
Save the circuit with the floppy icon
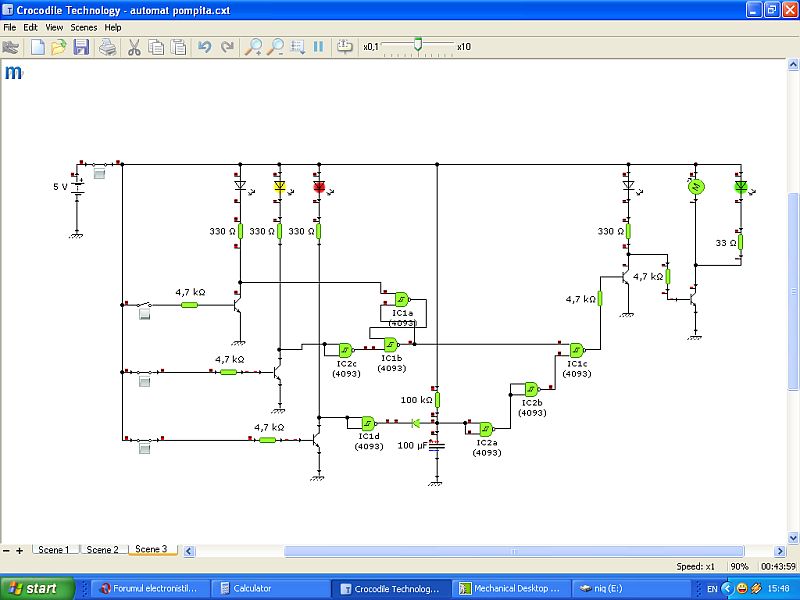81,47
